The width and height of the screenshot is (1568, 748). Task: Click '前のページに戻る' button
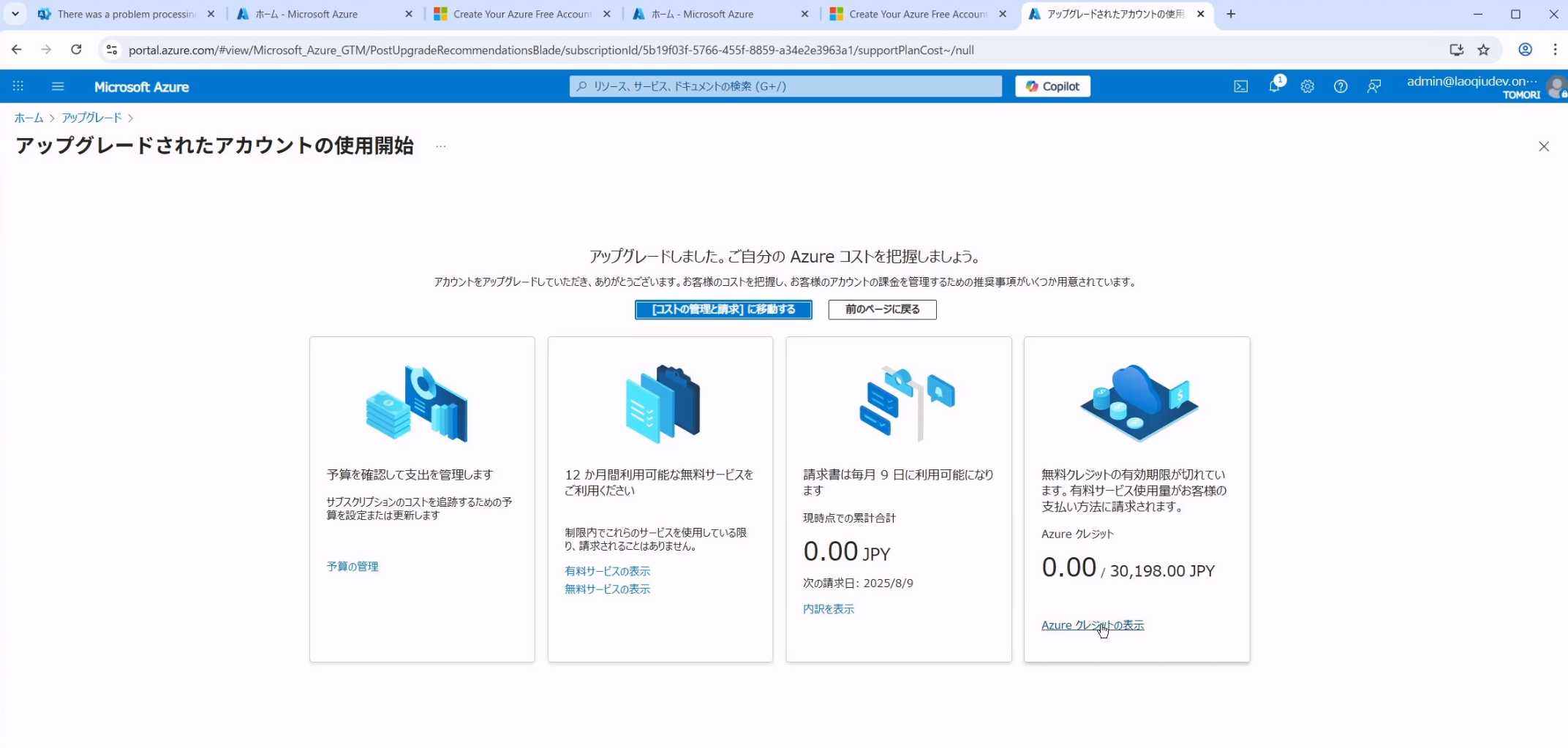pos(882,309)
